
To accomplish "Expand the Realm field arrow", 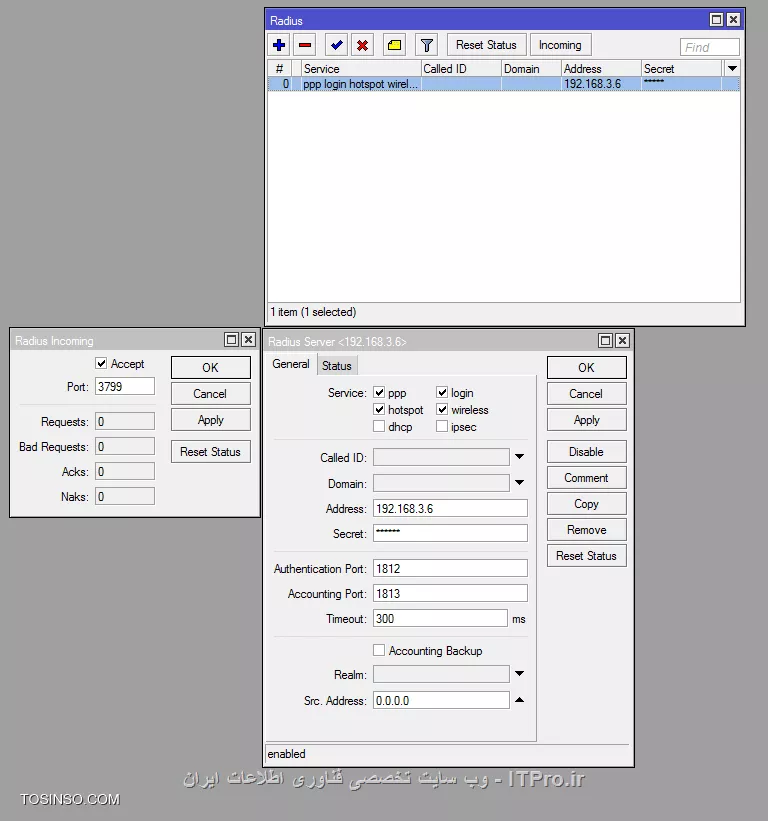I will pyautogui.click(x=519, y=674).
